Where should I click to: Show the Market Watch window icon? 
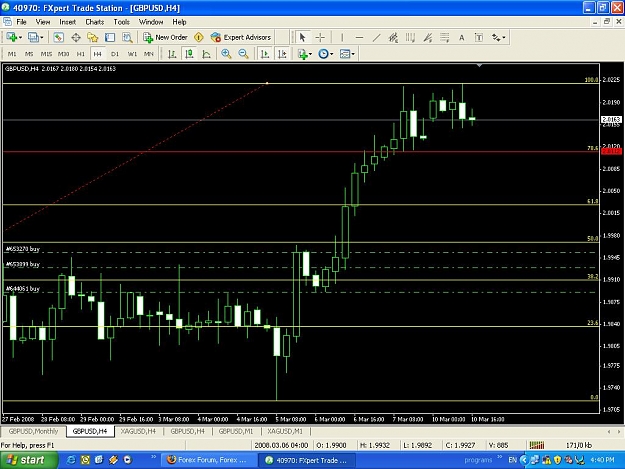click(59, 37)
